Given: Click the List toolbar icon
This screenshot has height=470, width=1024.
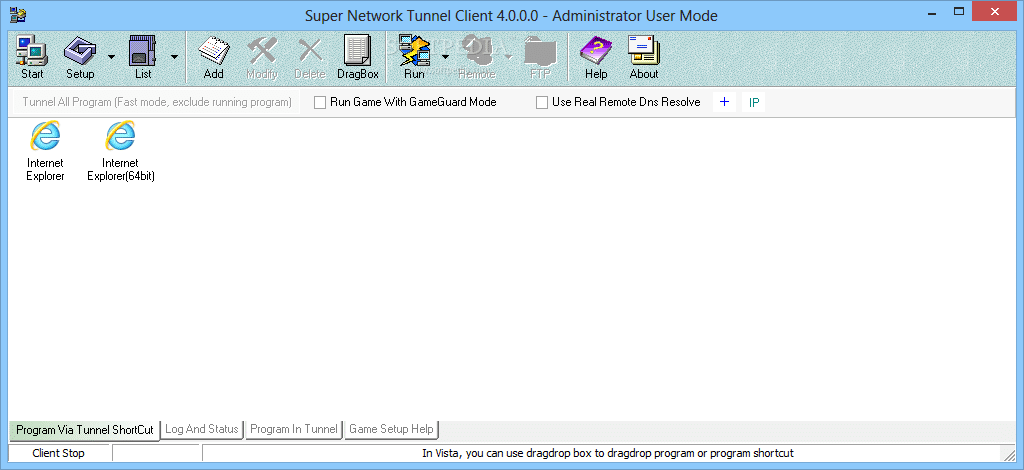Looking at the screenshot, I should [143, 56].
